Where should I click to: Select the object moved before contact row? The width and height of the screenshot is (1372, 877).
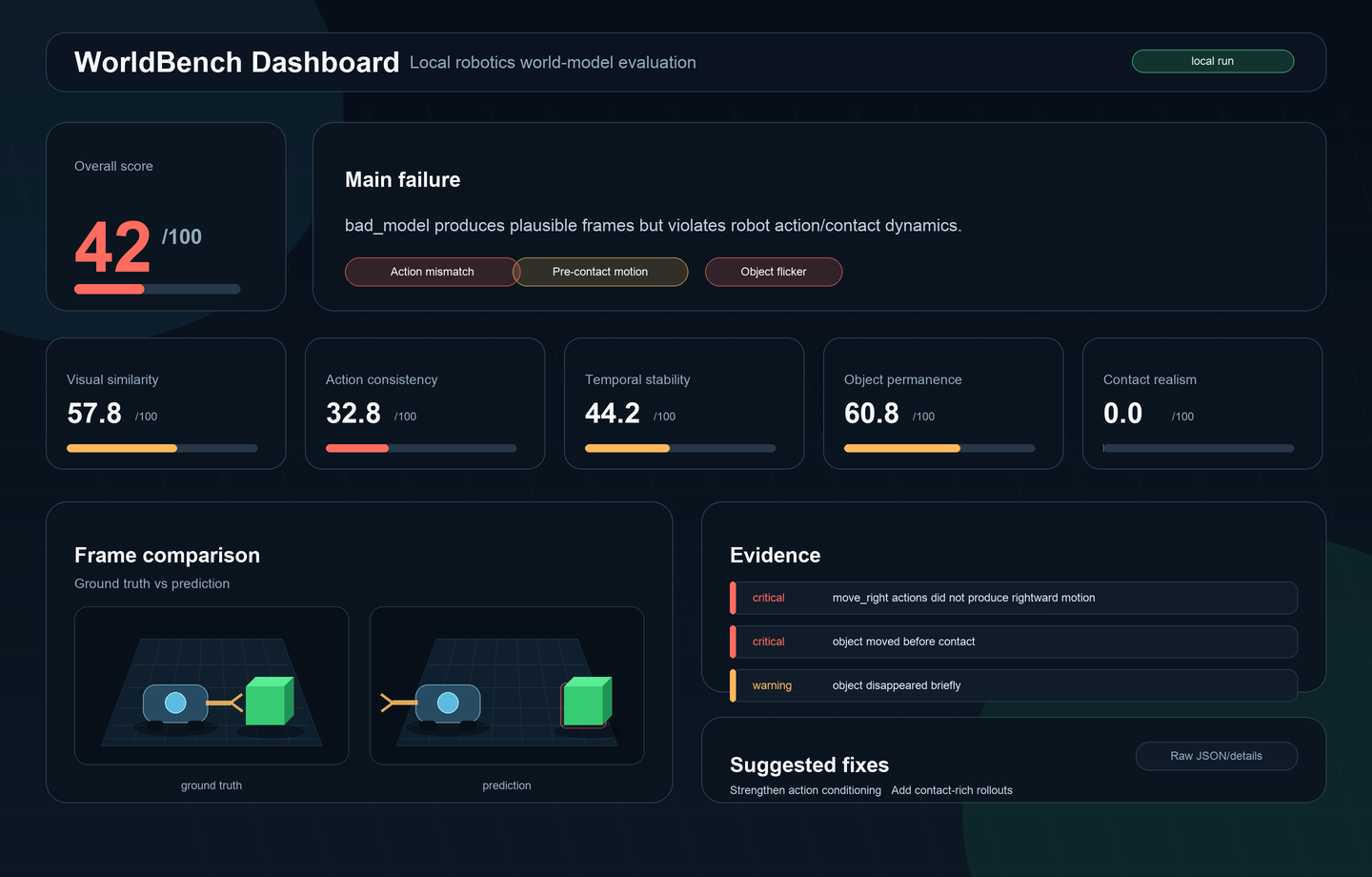[1014, 642]
